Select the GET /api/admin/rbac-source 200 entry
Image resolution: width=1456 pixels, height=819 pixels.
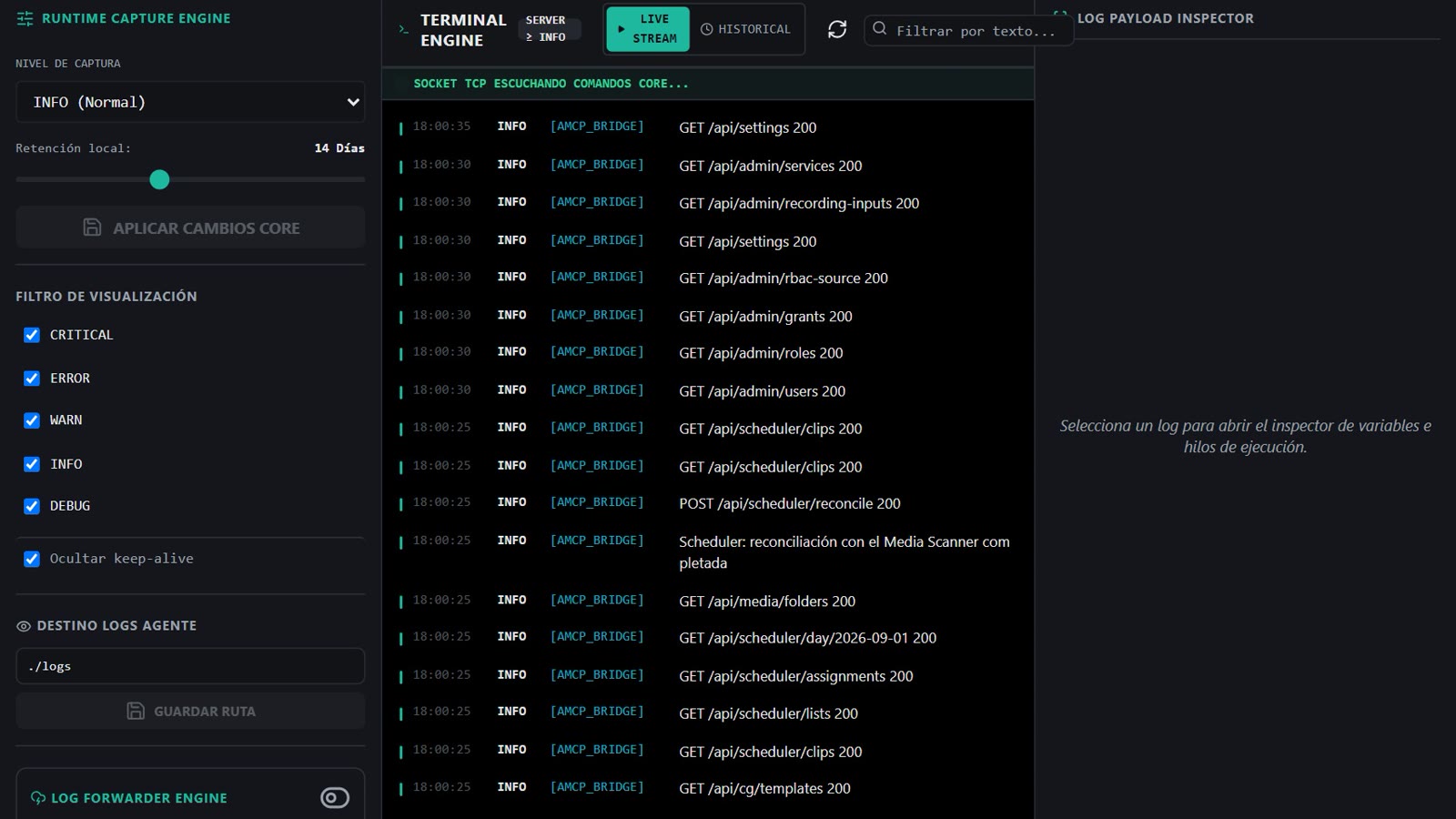(x=708, y=278)
